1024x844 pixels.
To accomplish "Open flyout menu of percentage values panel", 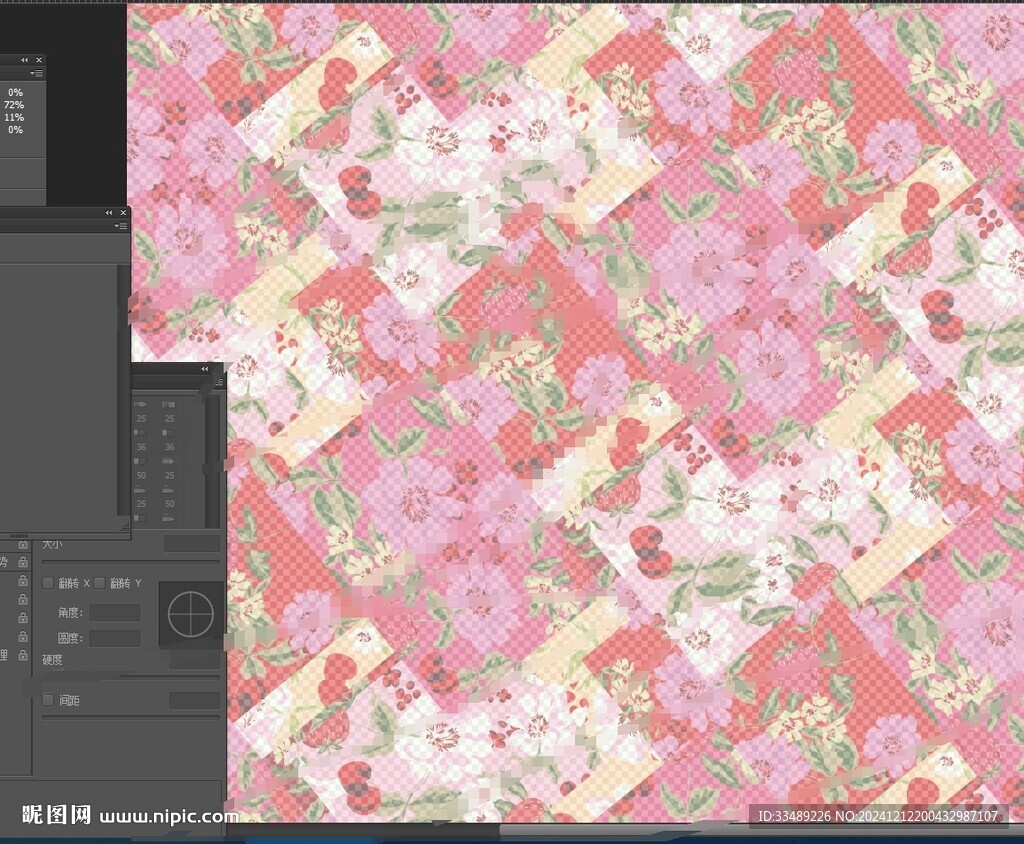I will [37, 73].
